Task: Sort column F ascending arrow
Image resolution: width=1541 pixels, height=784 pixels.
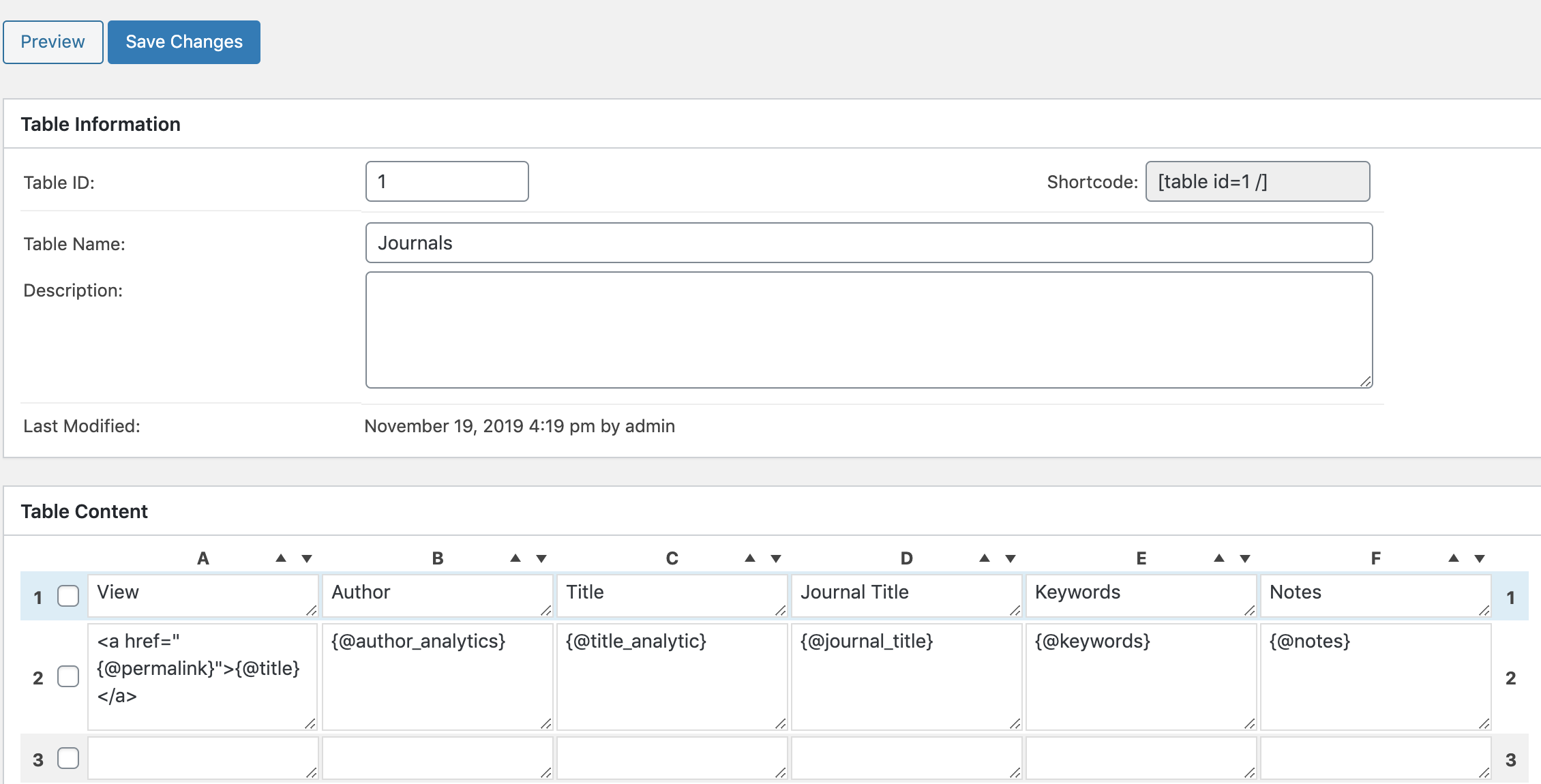Action: pos(1454,558)
